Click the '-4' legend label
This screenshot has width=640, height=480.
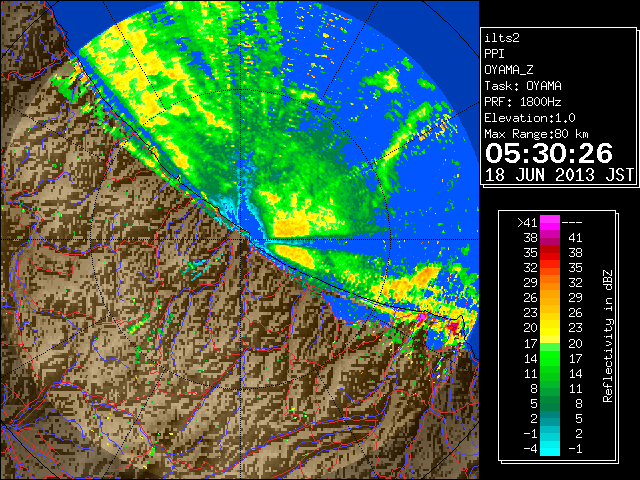[x=530, y=449]
